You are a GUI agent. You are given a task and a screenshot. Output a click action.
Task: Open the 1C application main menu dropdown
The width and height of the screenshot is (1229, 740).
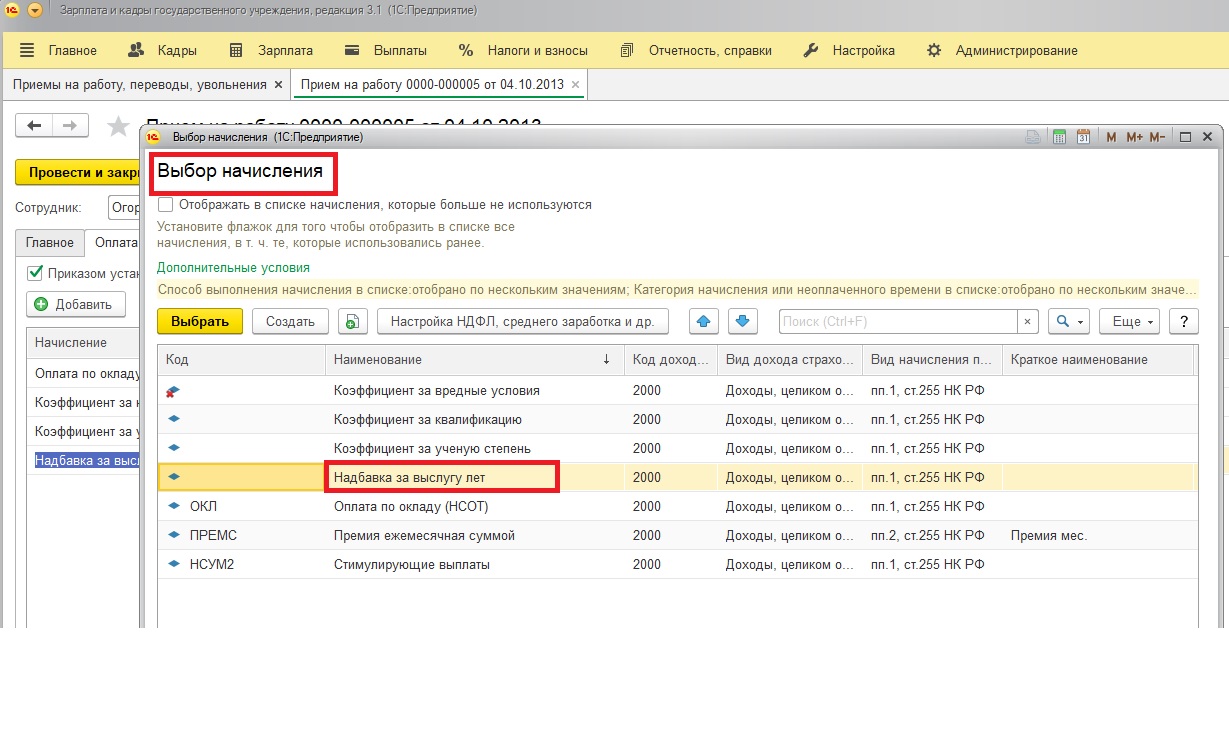36,10
